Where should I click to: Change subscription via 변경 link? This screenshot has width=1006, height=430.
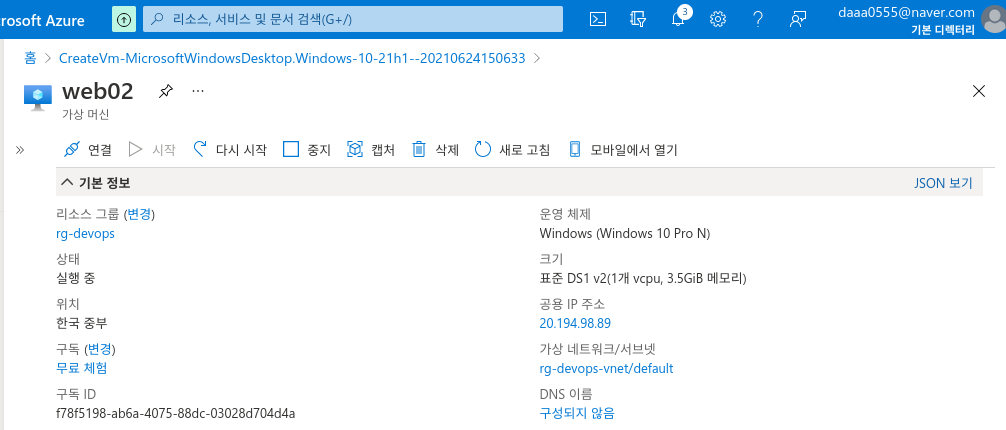point(100,349)
